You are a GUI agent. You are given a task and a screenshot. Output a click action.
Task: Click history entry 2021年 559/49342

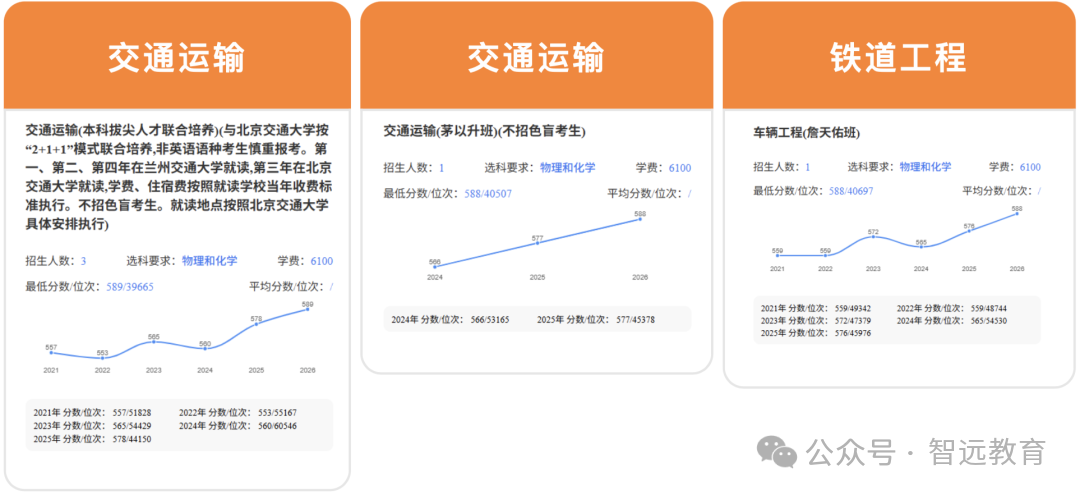coord(816,308)
